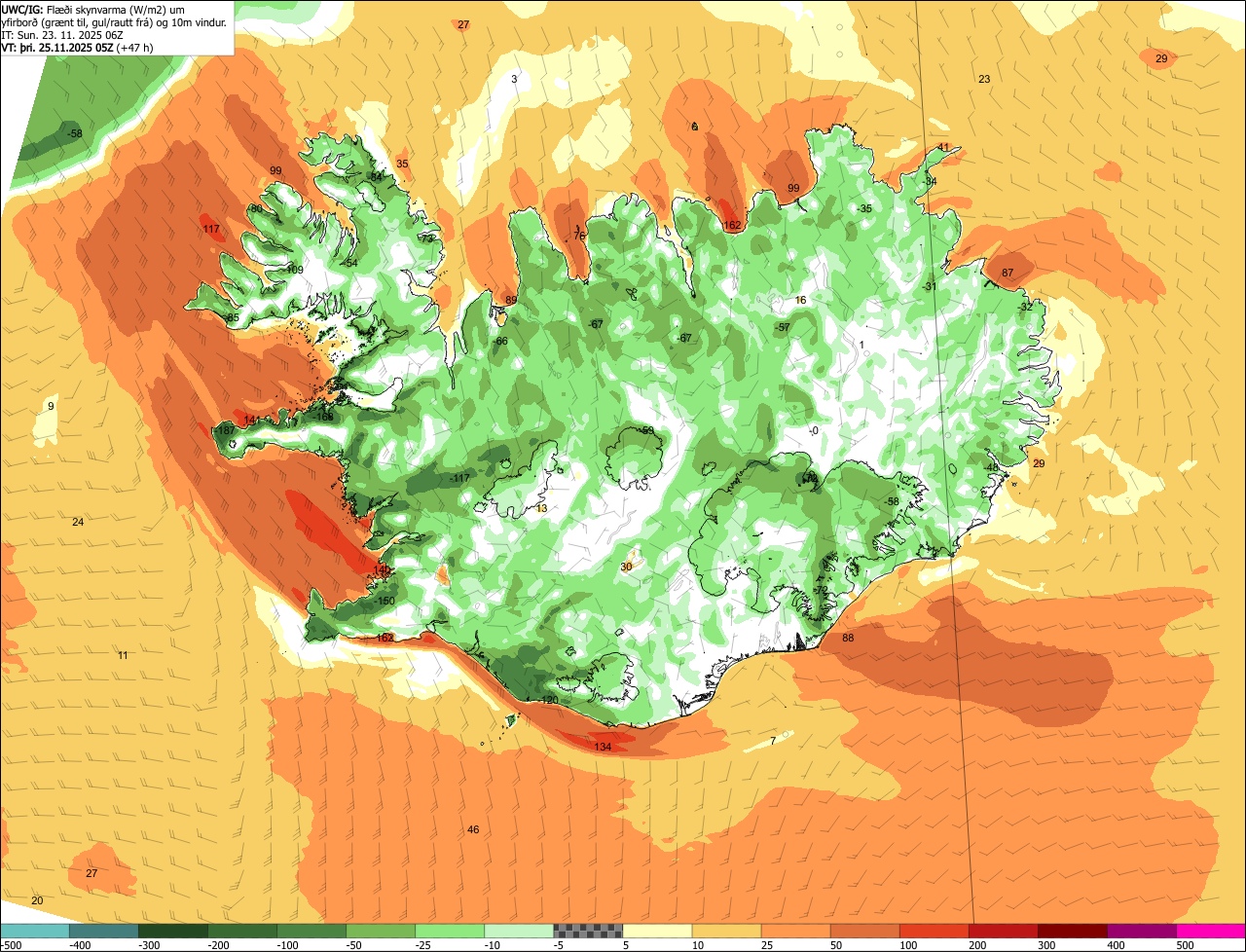This screenshot has width=1246, height=952.
Task: Click the value -187 on the map
Action: (x=225, y=430)
